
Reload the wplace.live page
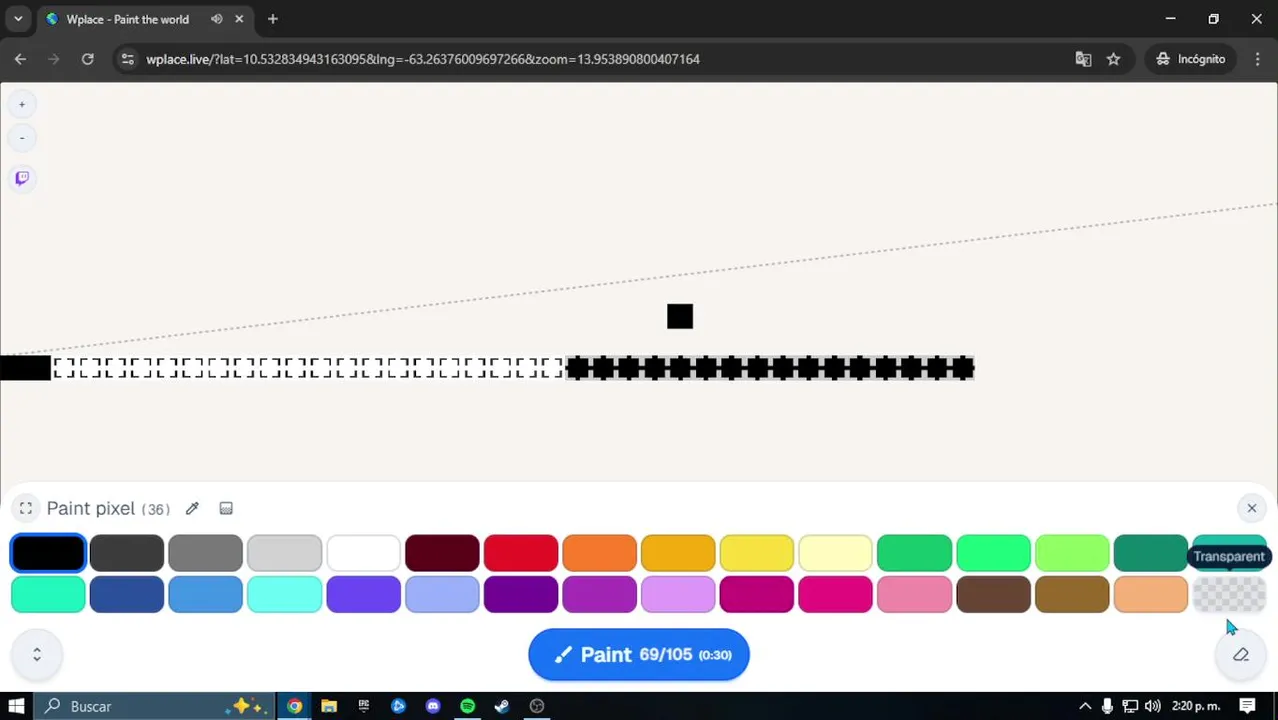88,59
